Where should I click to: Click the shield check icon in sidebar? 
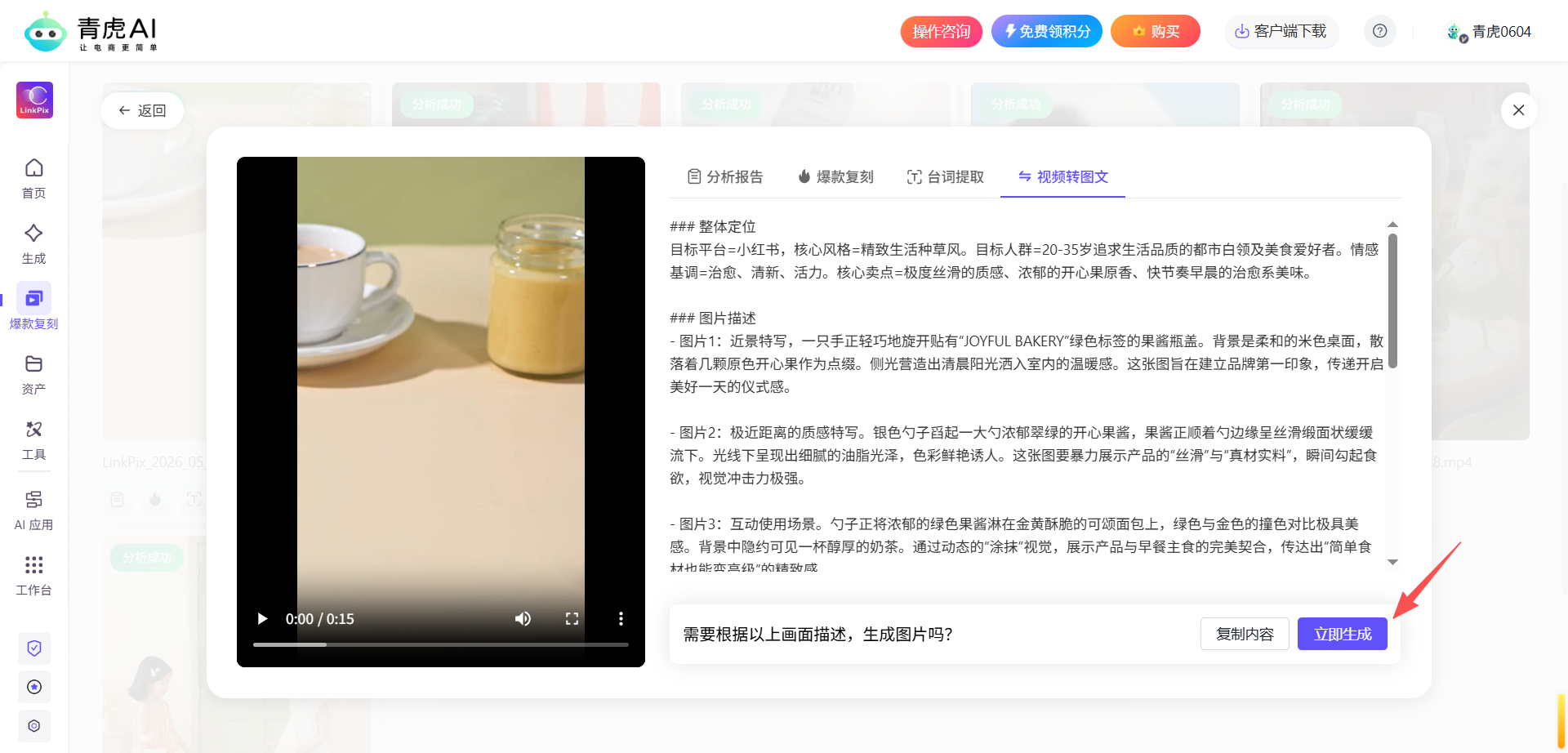tap(34, 648)
